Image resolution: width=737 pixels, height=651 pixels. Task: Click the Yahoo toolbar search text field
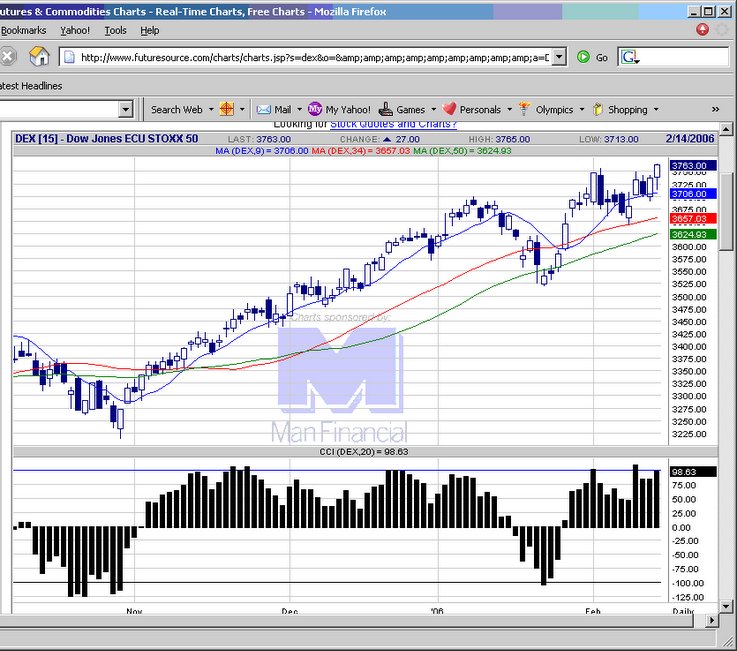tap(59, 110)
